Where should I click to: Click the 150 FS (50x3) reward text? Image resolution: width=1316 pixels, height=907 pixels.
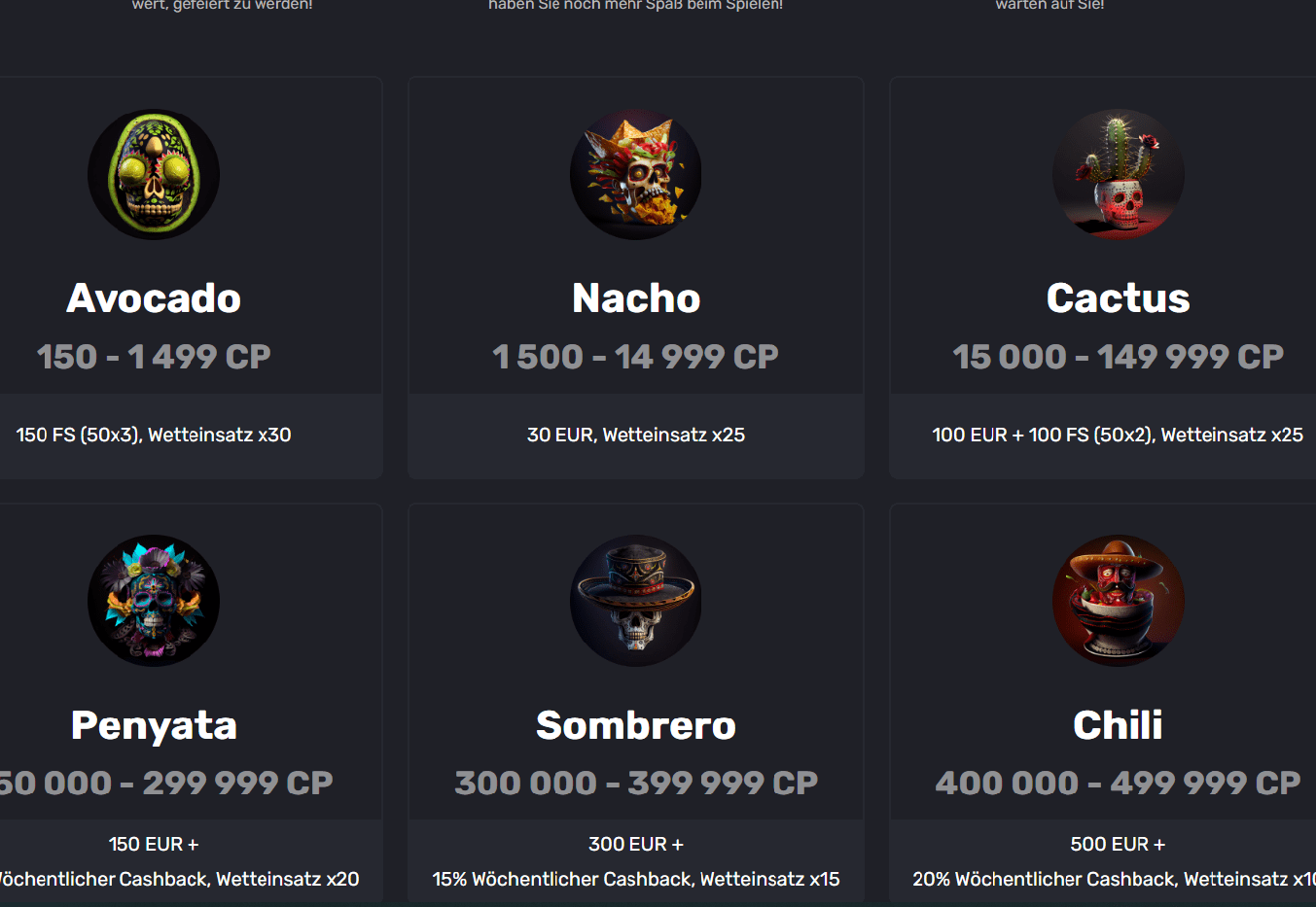click(154, 435)
